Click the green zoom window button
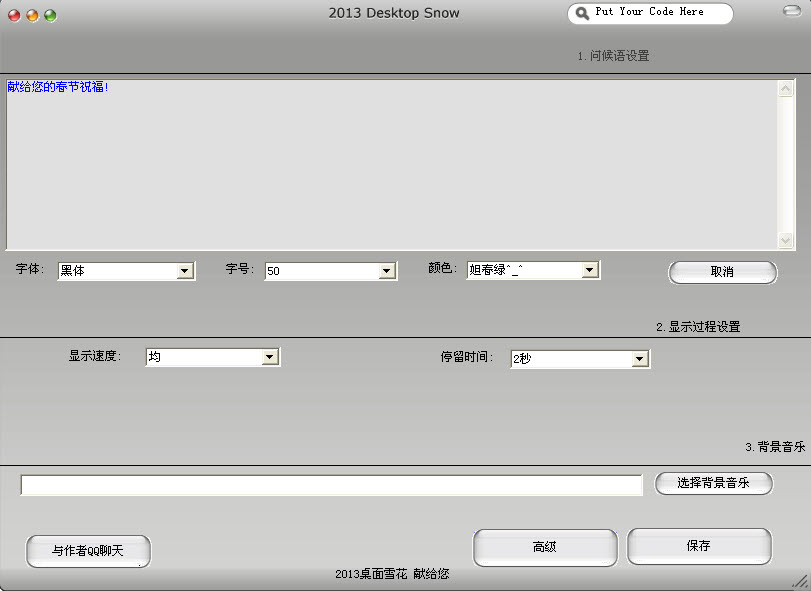The image size is (811, 591). point(50,16)
